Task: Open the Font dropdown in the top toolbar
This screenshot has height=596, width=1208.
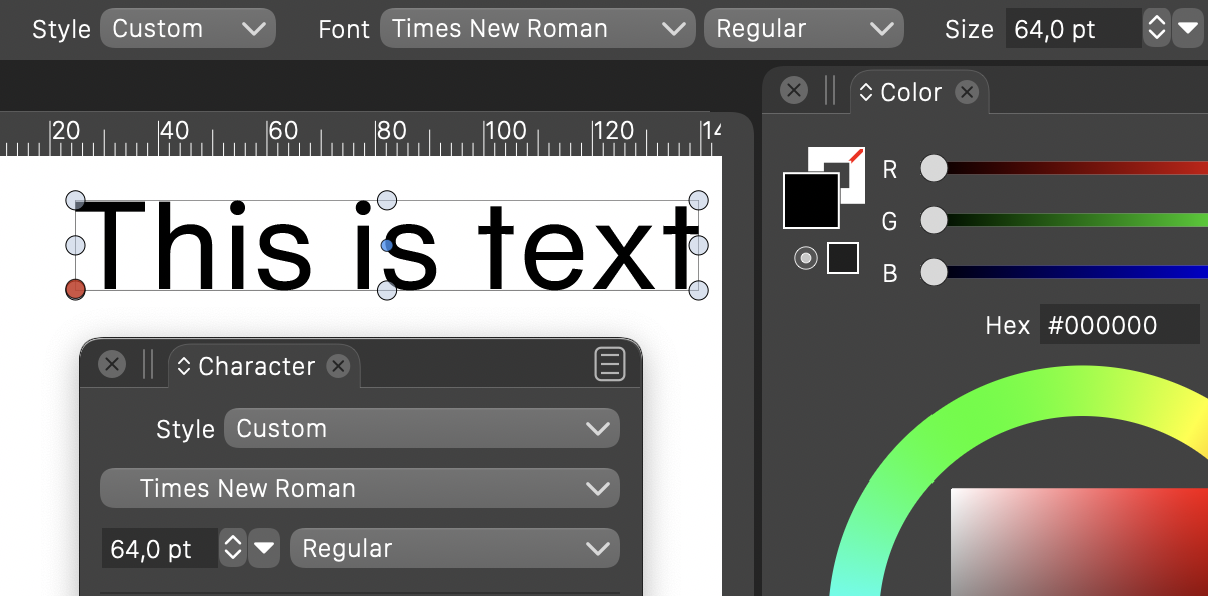Action: 537,29
